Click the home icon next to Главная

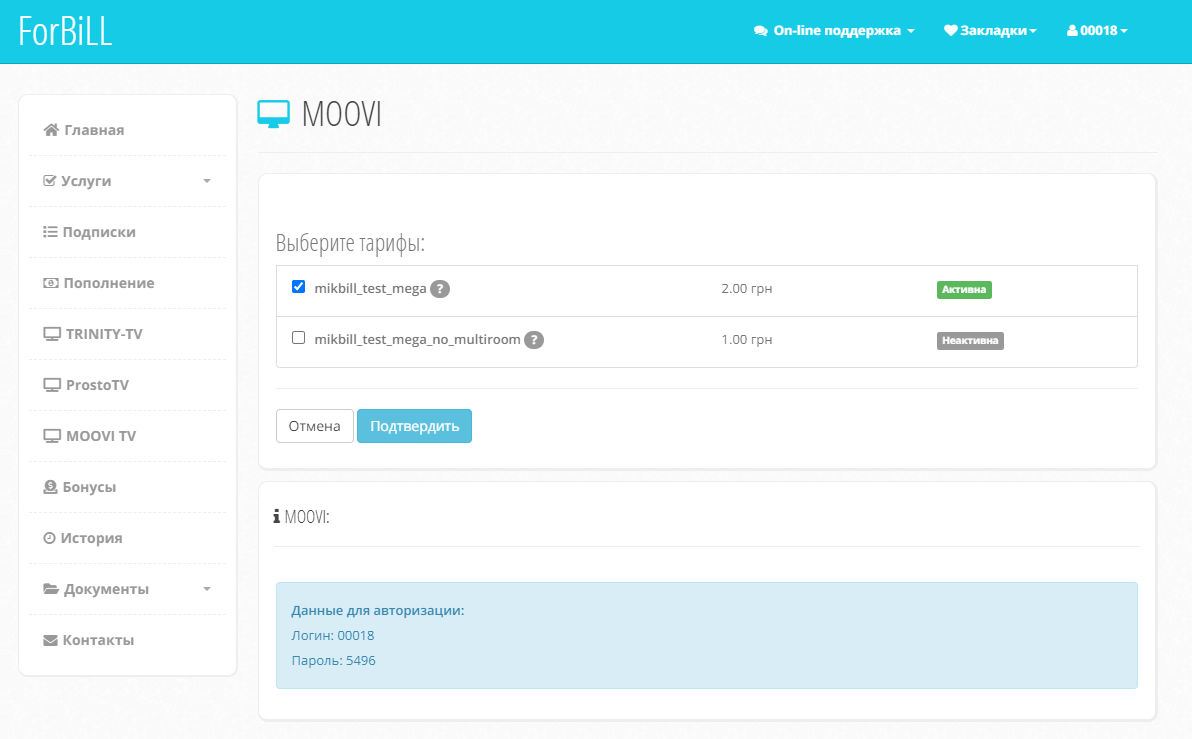[51, 130]
